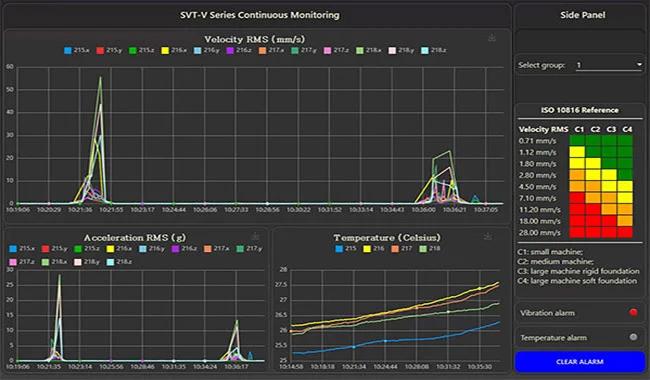This screenshot has height=380, width=650.
Task: Toggle sensor 217 in Temperature legend
Action: [402, 249]
